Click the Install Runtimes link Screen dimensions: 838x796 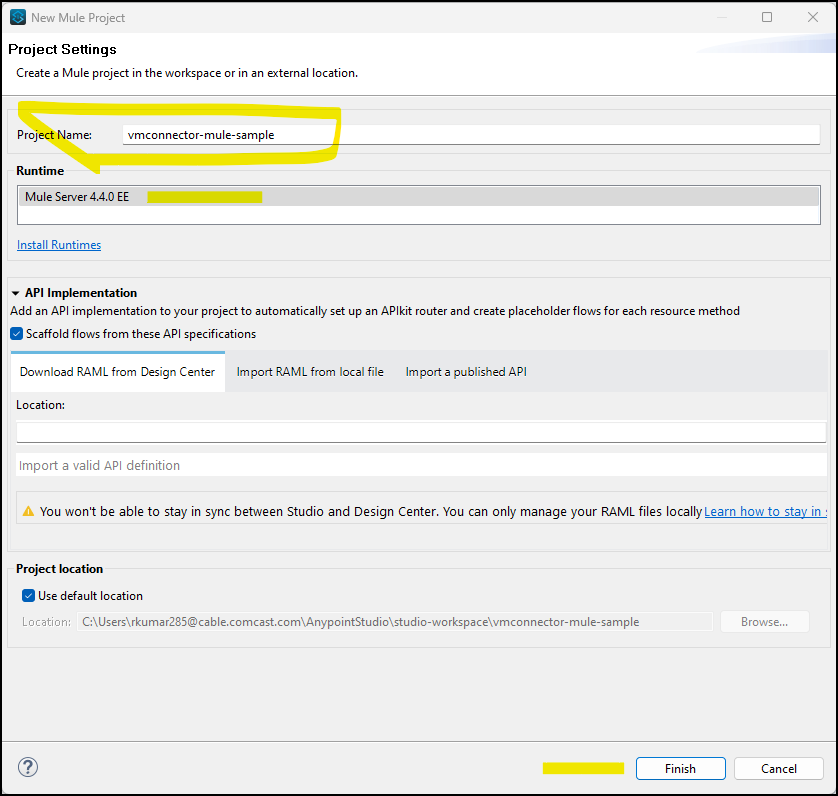59,245
